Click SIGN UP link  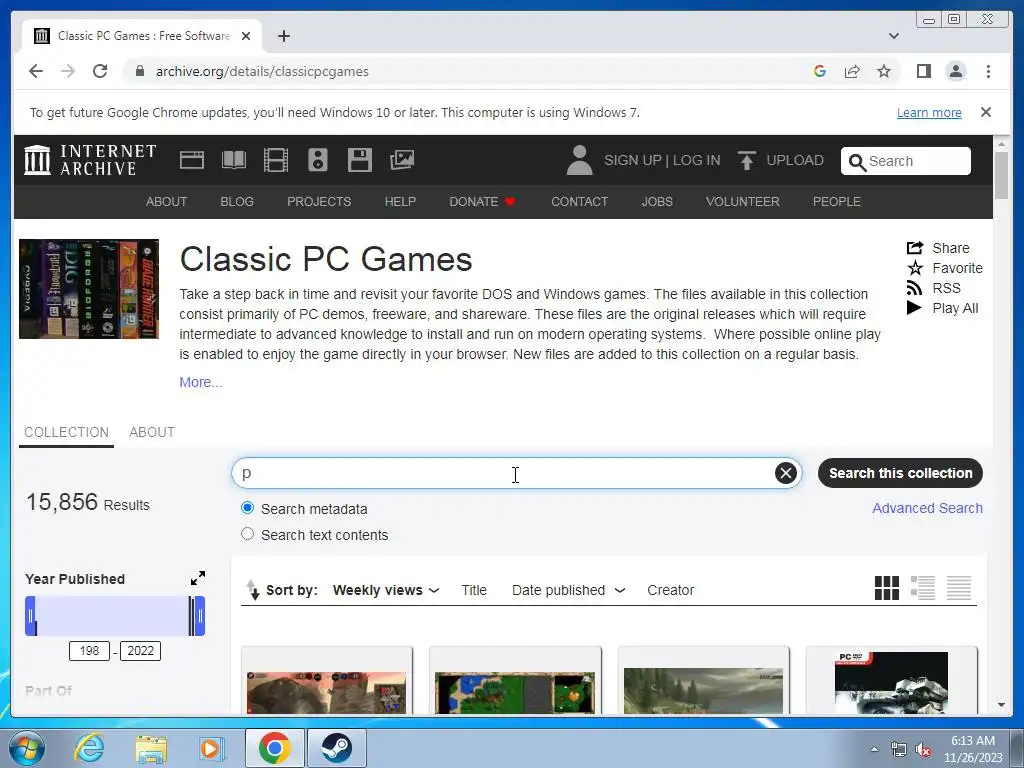tap(632, 160)
